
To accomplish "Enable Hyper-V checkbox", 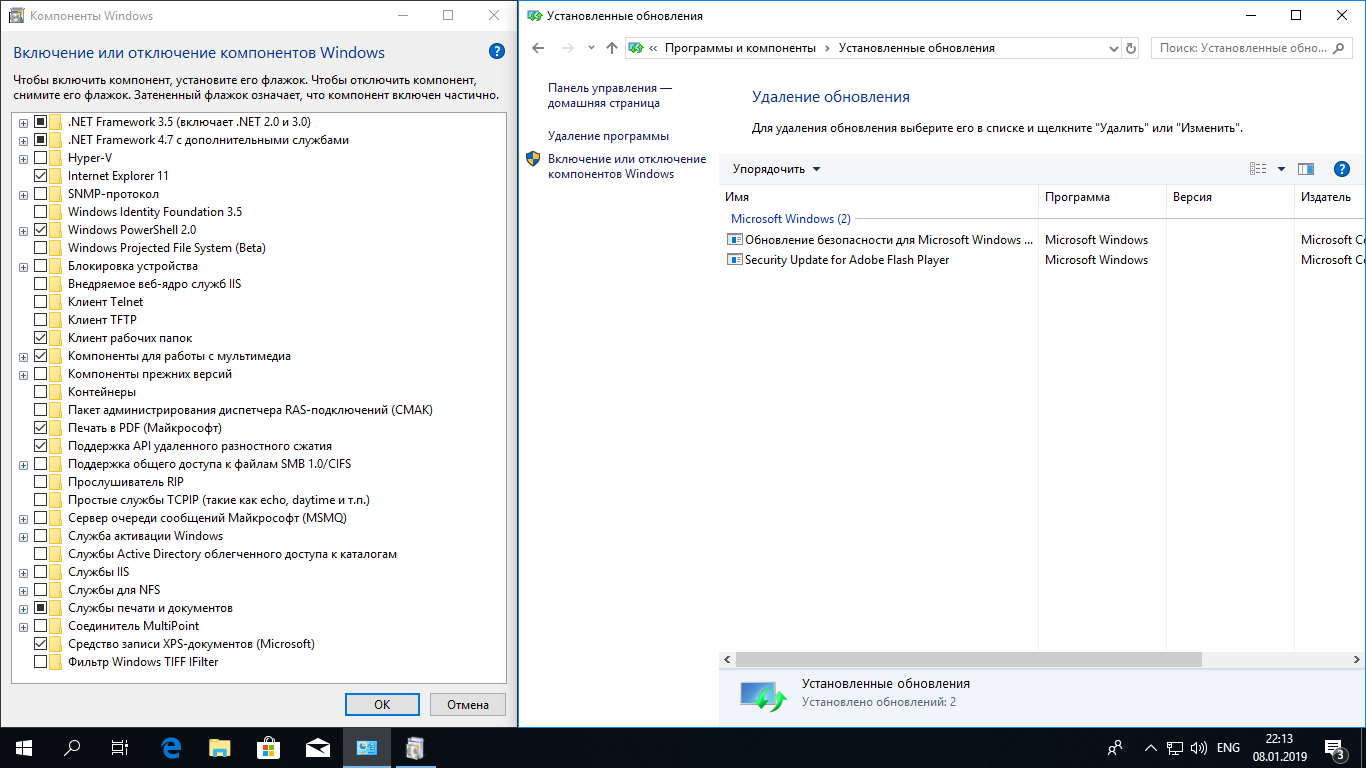I will [41, 158].
